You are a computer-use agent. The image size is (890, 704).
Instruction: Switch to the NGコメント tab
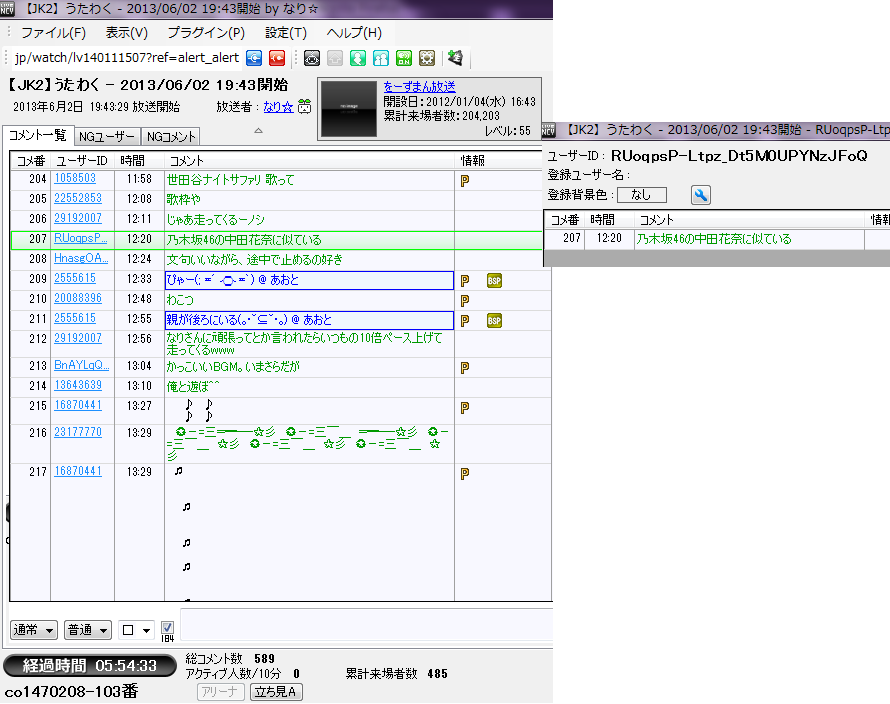click(x=171, y=136)
